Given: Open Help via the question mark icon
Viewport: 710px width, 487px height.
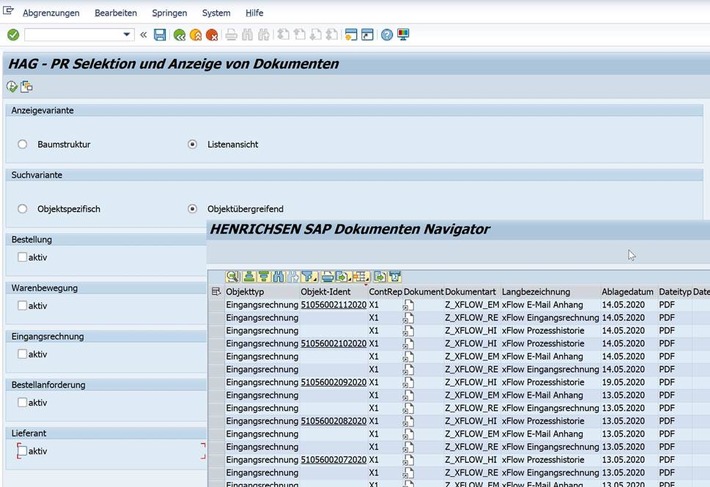Looking at the screenshot, I should pos(387,35).
